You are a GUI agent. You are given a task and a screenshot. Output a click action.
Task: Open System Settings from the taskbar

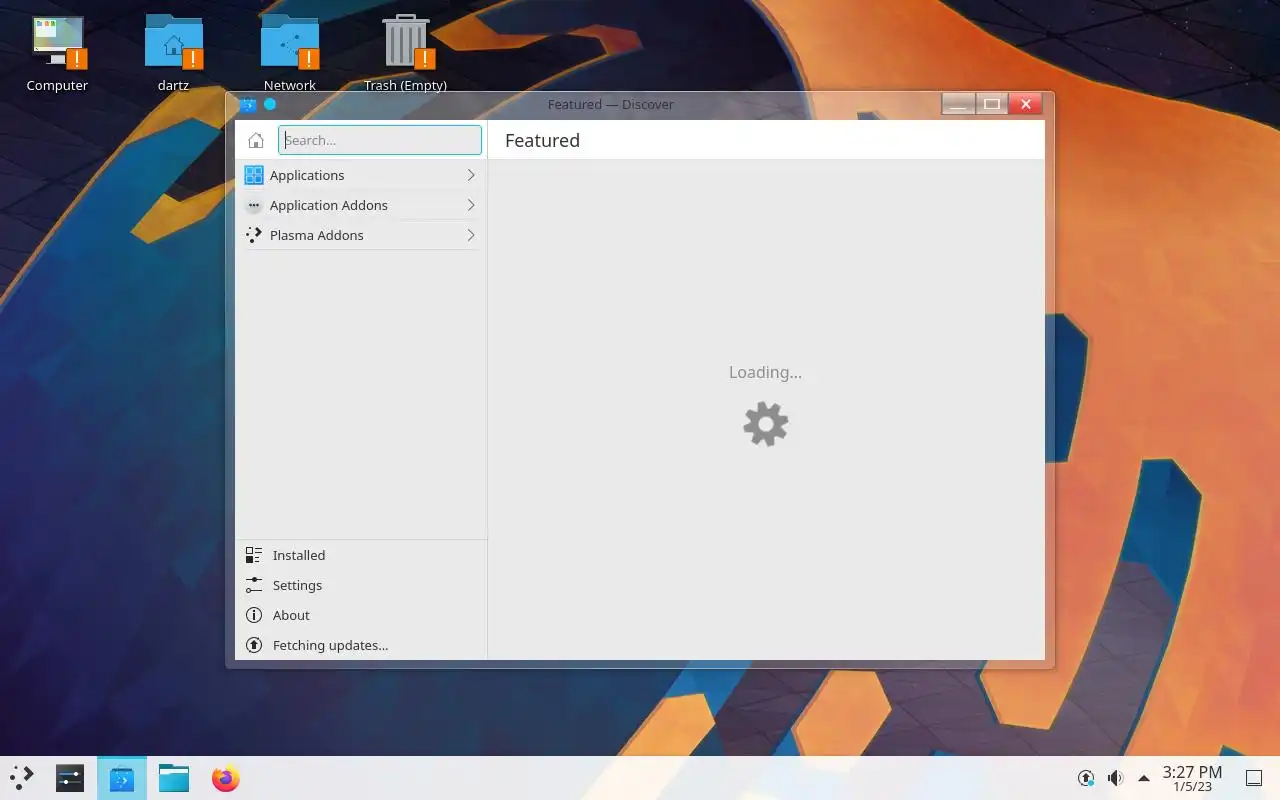(70, 778)
